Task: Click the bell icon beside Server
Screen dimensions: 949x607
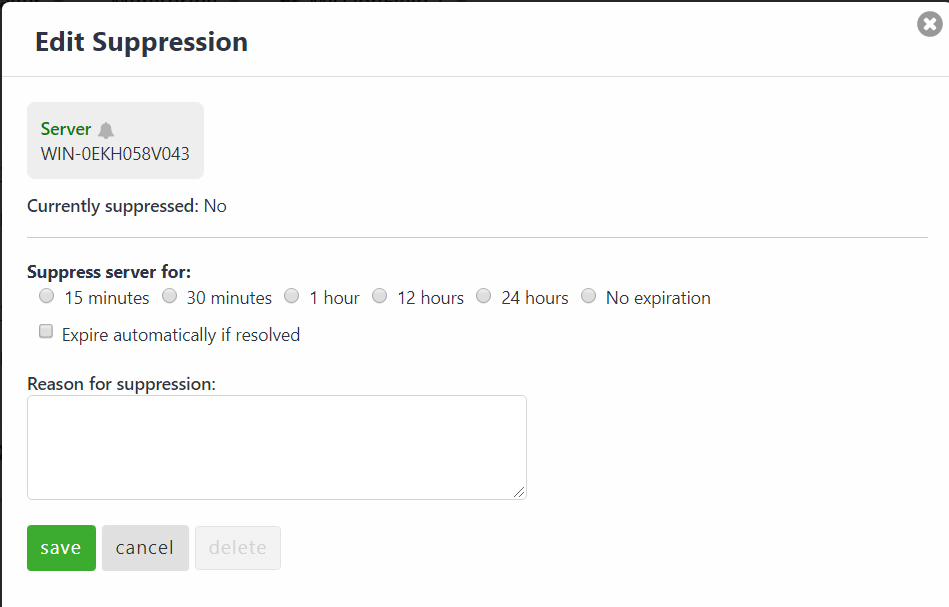Action: [x=106, y=130]
